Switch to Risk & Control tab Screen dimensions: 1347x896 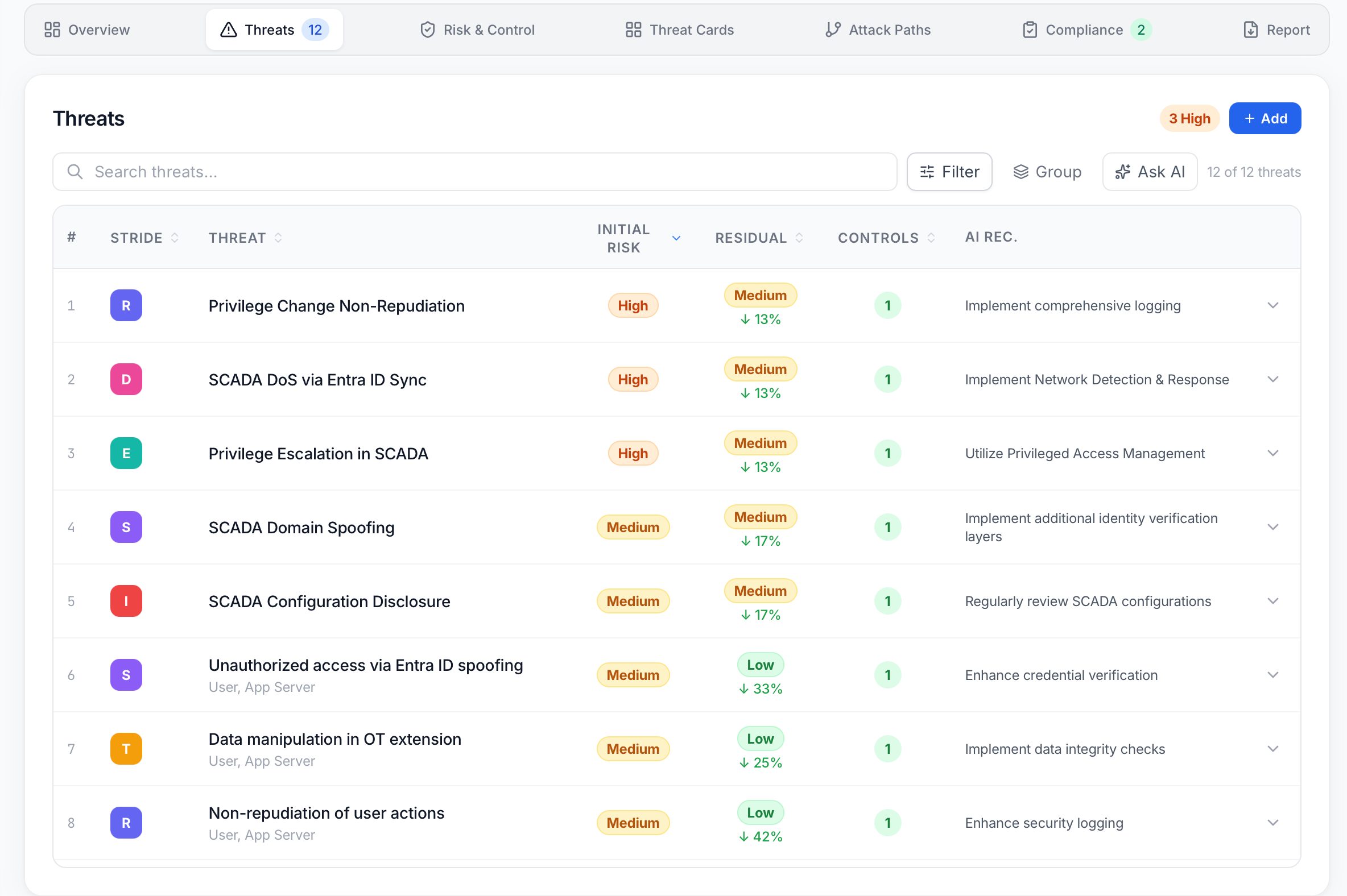point(477,30)
